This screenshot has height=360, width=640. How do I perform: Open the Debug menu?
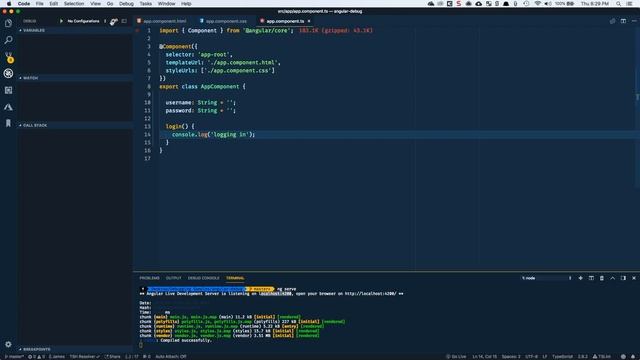[126, 4]
